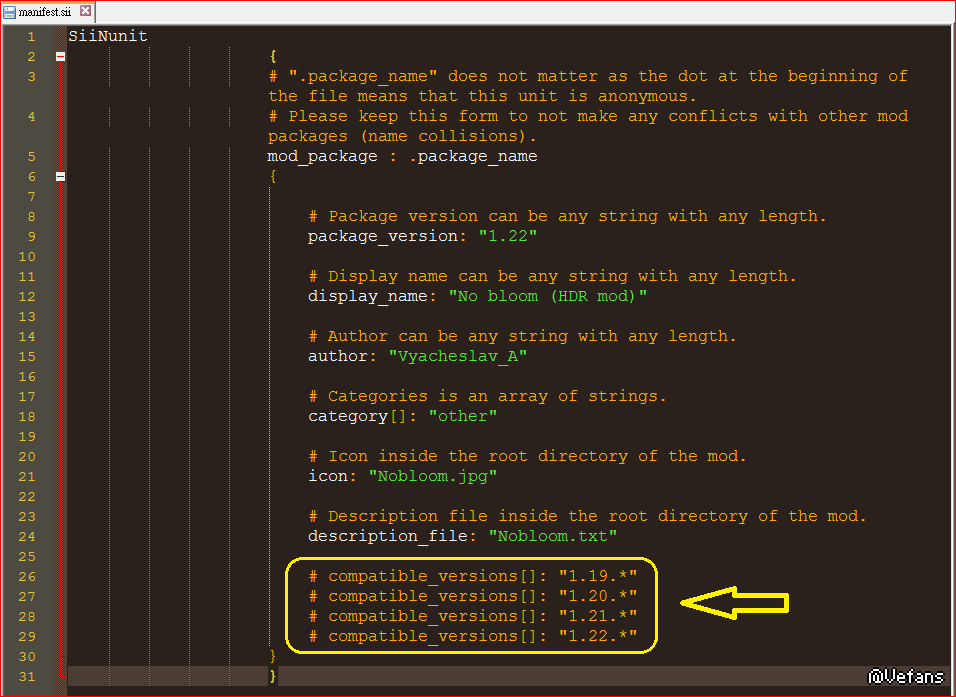
Task: Click the description_file value "Nobloom.txt"
Action: [553, 536]
